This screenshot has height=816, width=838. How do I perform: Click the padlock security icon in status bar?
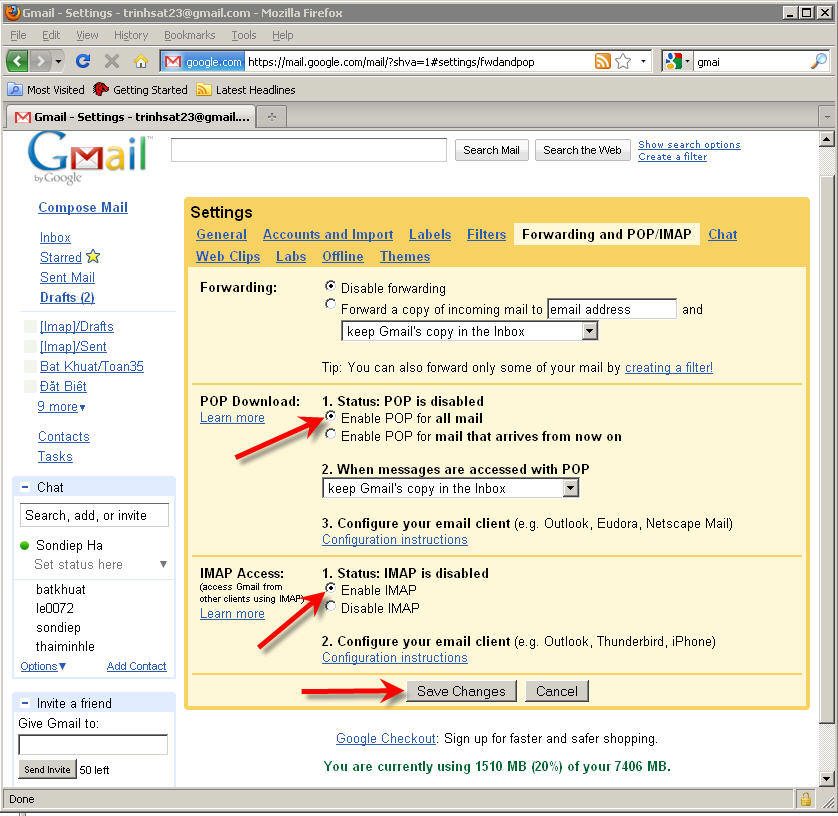click(805, 799)
